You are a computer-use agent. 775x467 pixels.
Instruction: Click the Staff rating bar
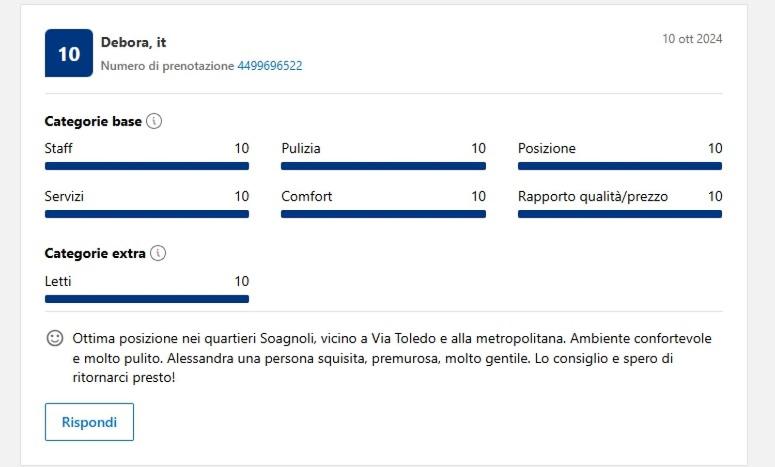[147, 166]
